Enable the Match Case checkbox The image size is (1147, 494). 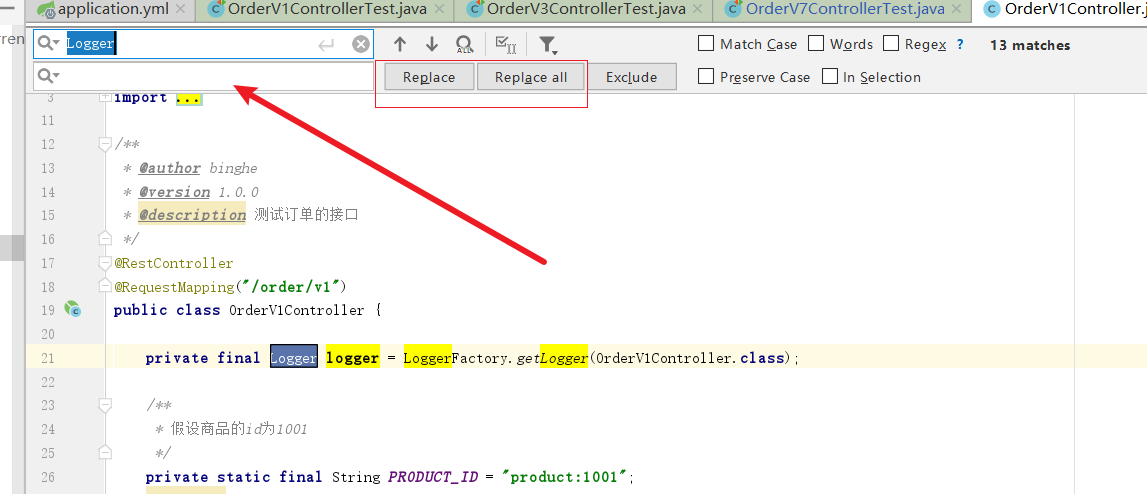(706, 44)
